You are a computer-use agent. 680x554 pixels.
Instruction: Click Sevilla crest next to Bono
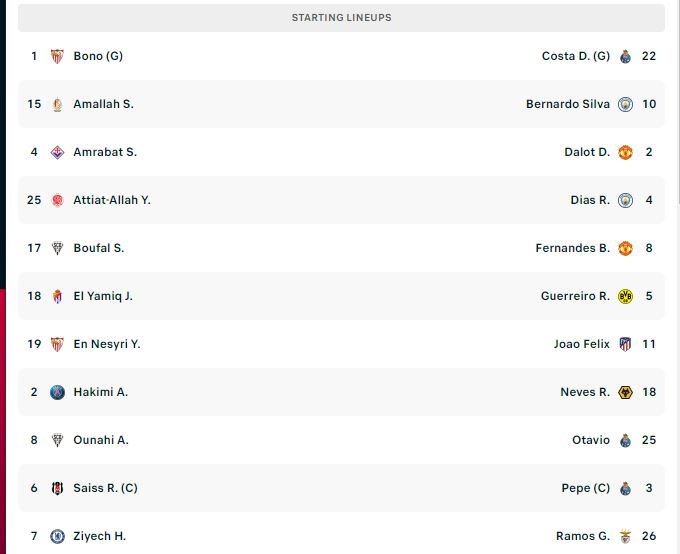click(x=57, y=56)
